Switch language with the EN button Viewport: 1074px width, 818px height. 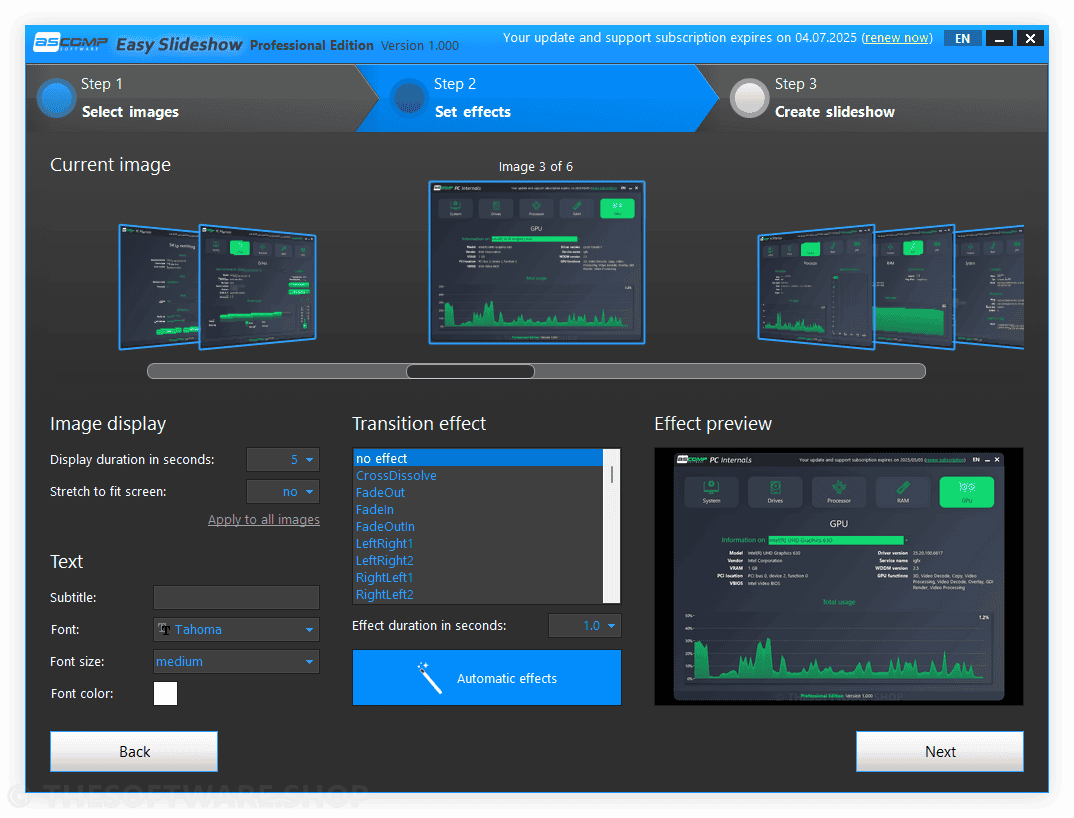click(x=962, y=38)
